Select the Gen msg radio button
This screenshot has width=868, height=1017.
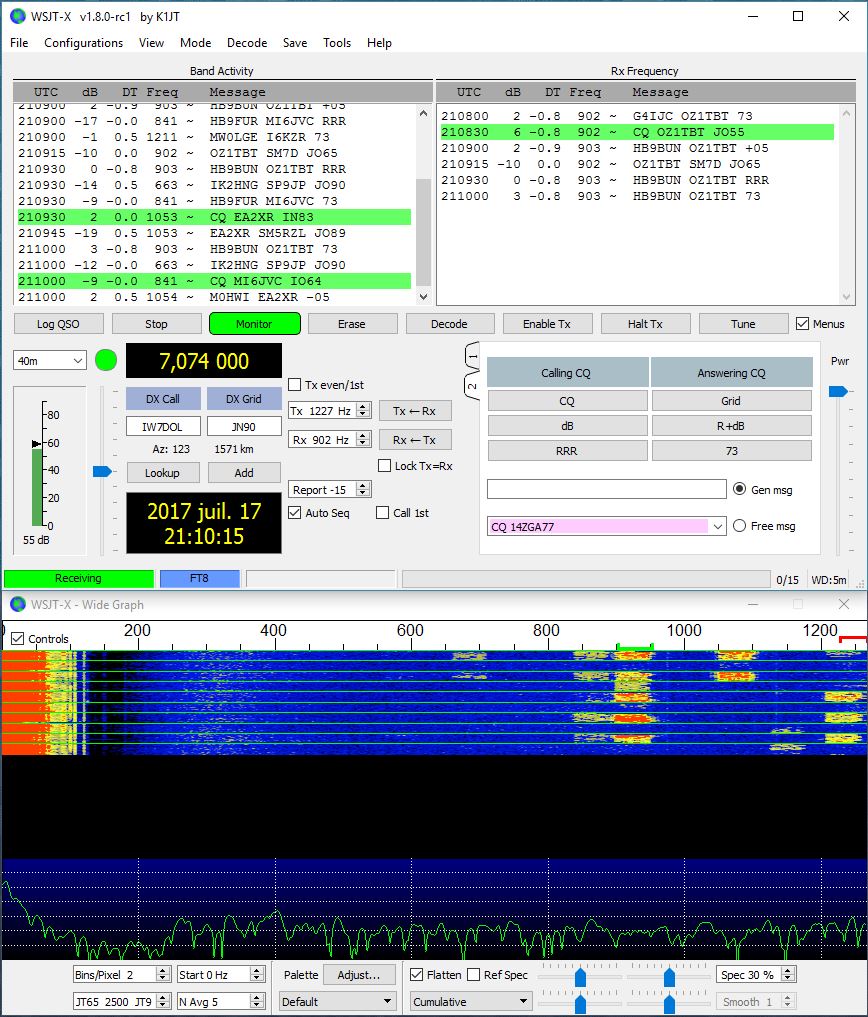(740, 489)
